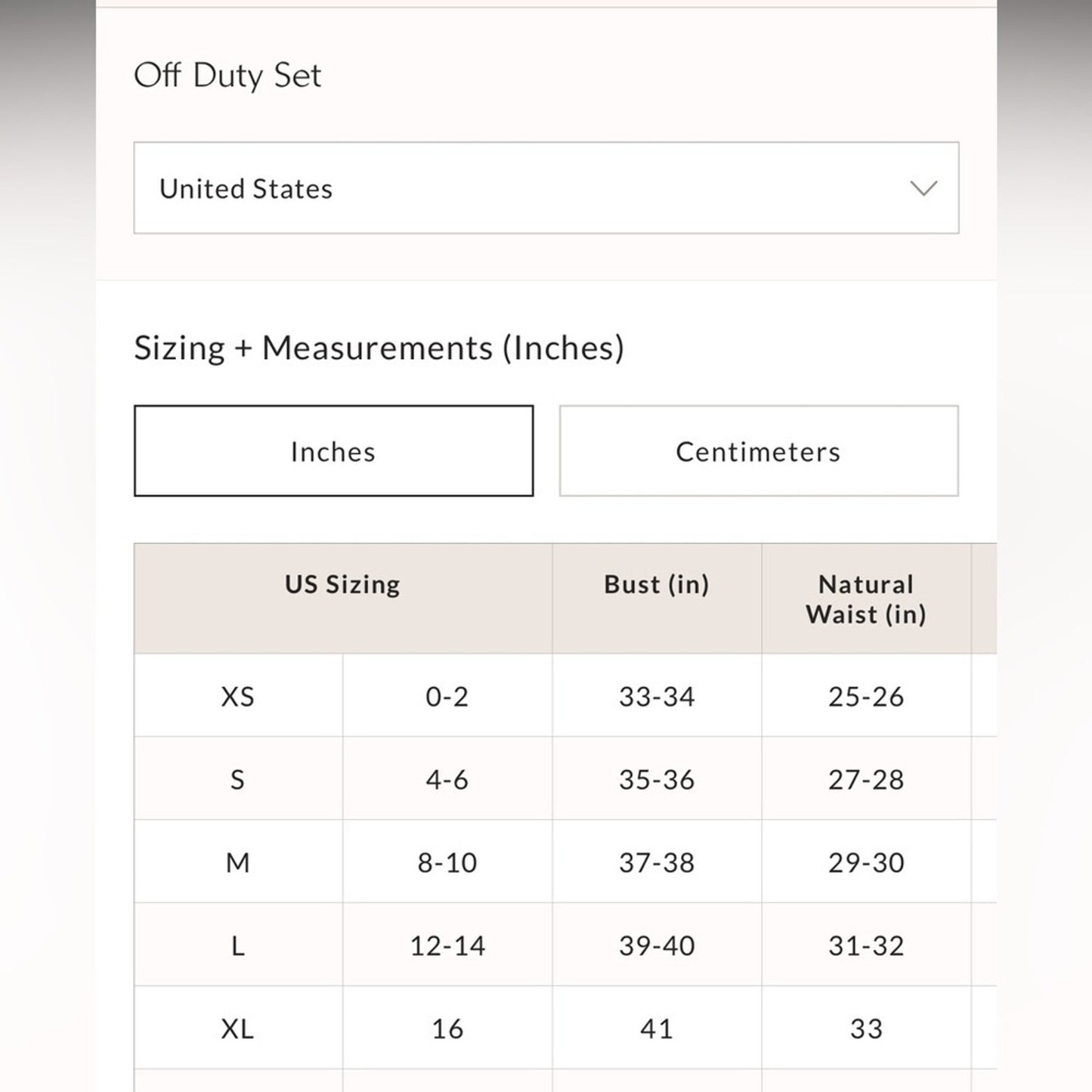Click the 33-34 bust measurement cell
Image resolution: width=1092 pixels, height=1092 pixels.
(x=656, y=696)
